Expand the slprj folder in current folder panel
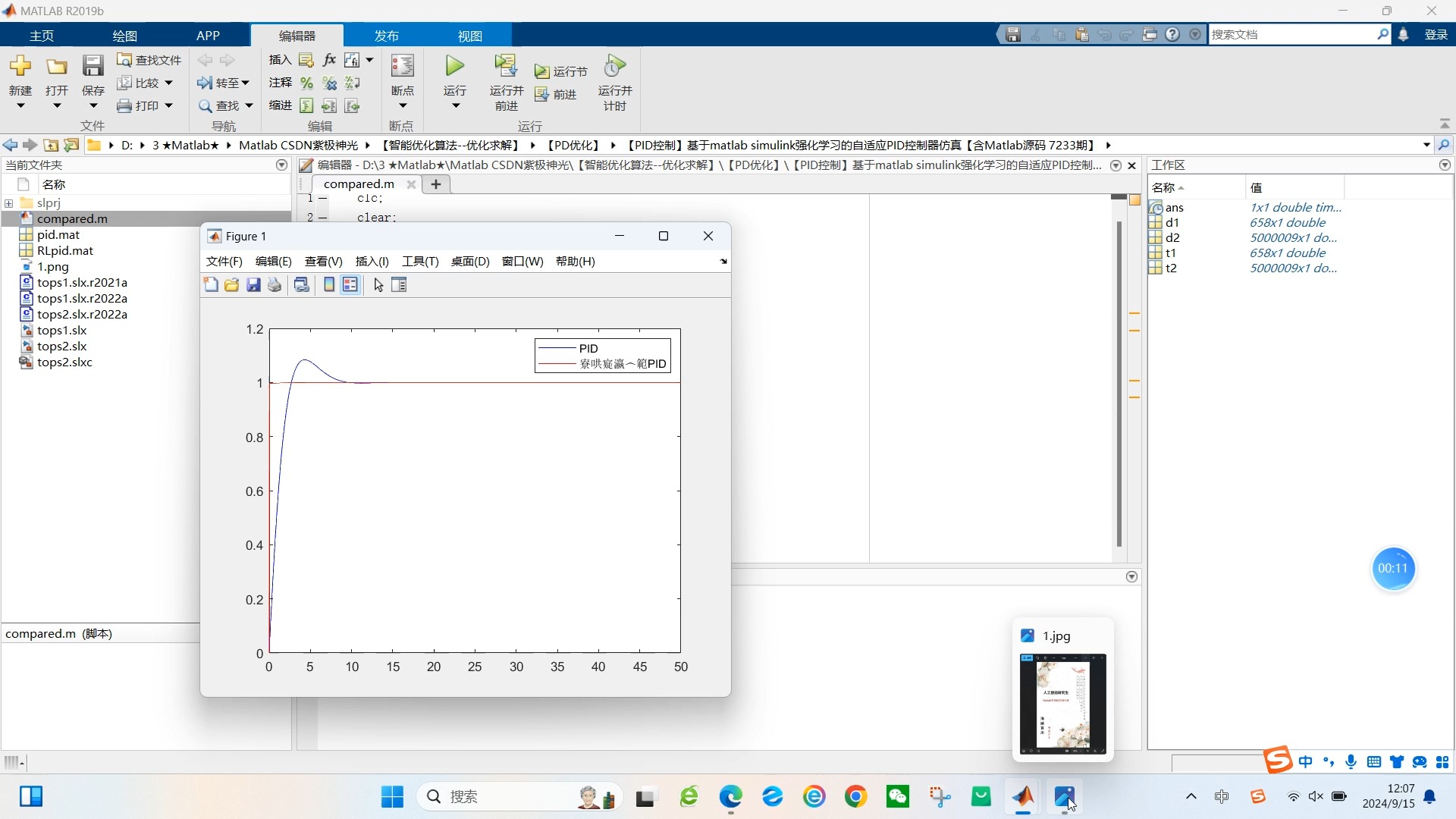 [x=9, y=202]
